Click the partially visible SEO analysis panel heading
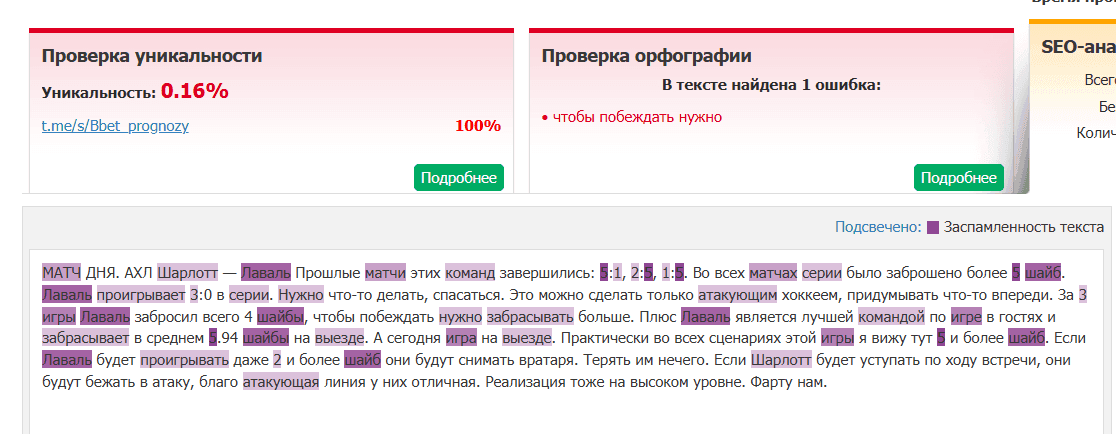 pos(1078,47)
